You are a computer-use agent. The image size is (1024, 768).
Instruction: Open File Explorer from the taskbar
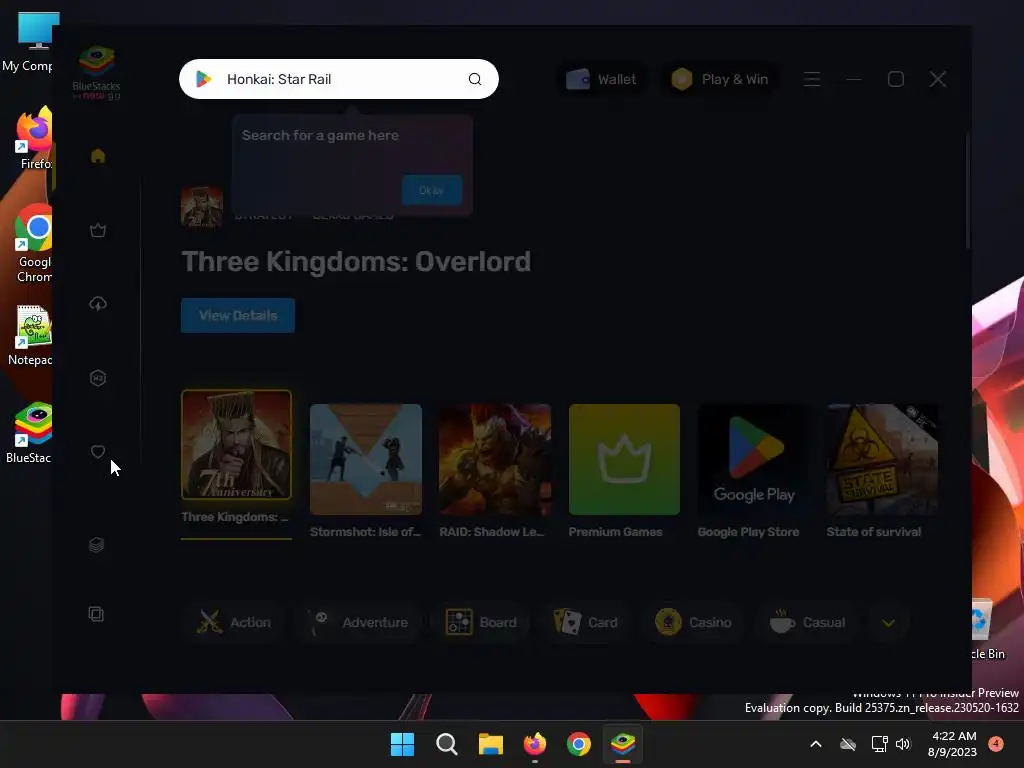point(490,744)
